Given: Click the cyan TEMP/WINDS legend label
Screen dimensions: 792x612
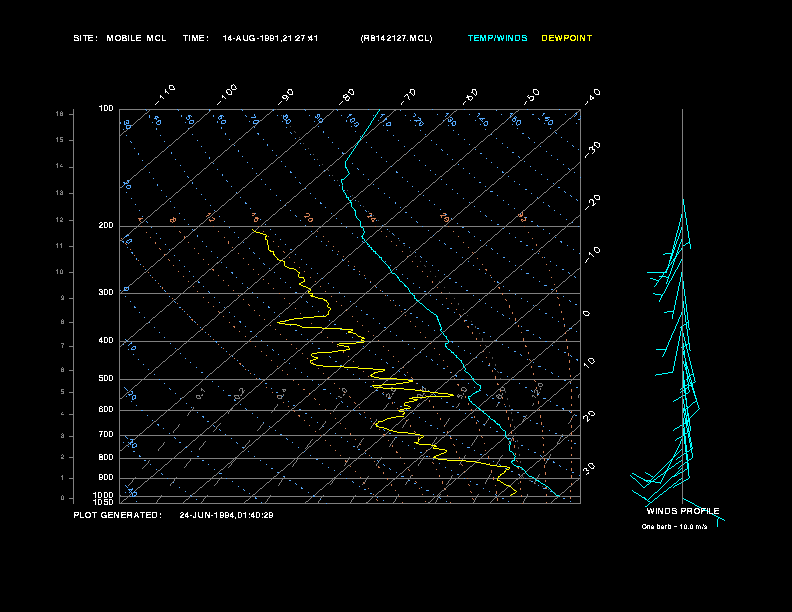Looking at the screenshot, I should (x=498, y=38).
